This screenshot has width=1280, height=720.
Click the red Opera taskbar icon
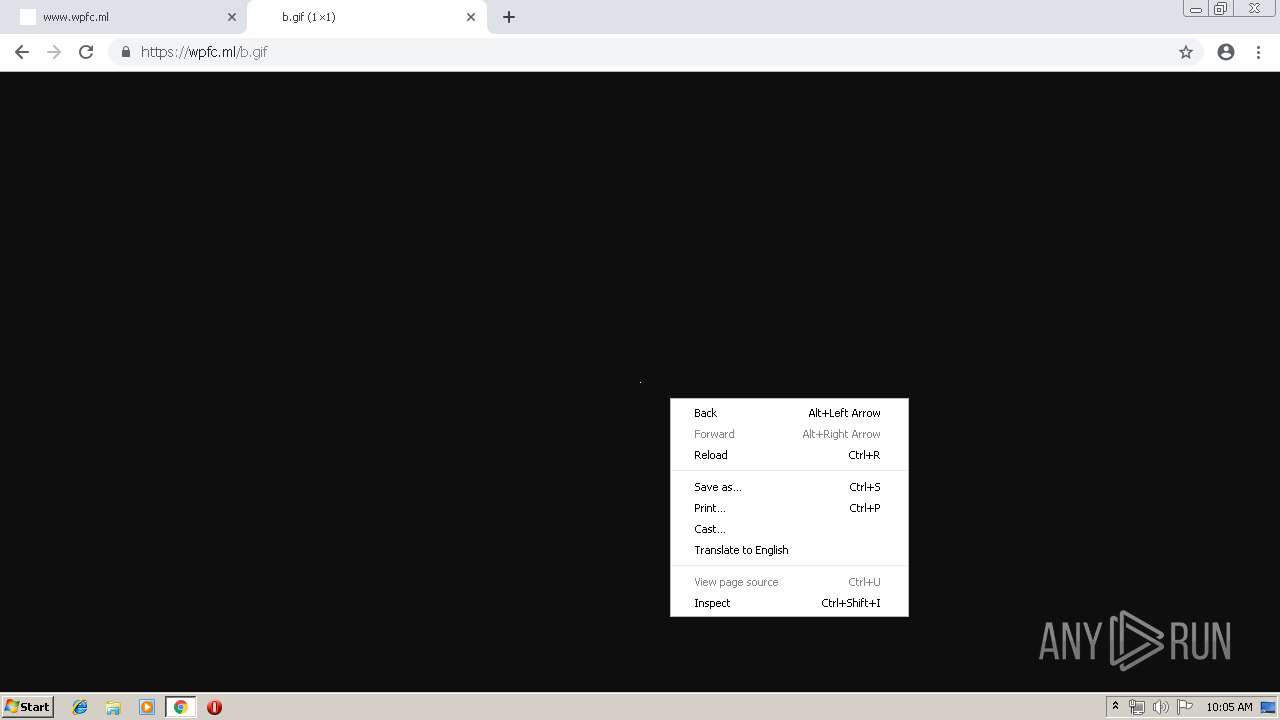point(214,707)
